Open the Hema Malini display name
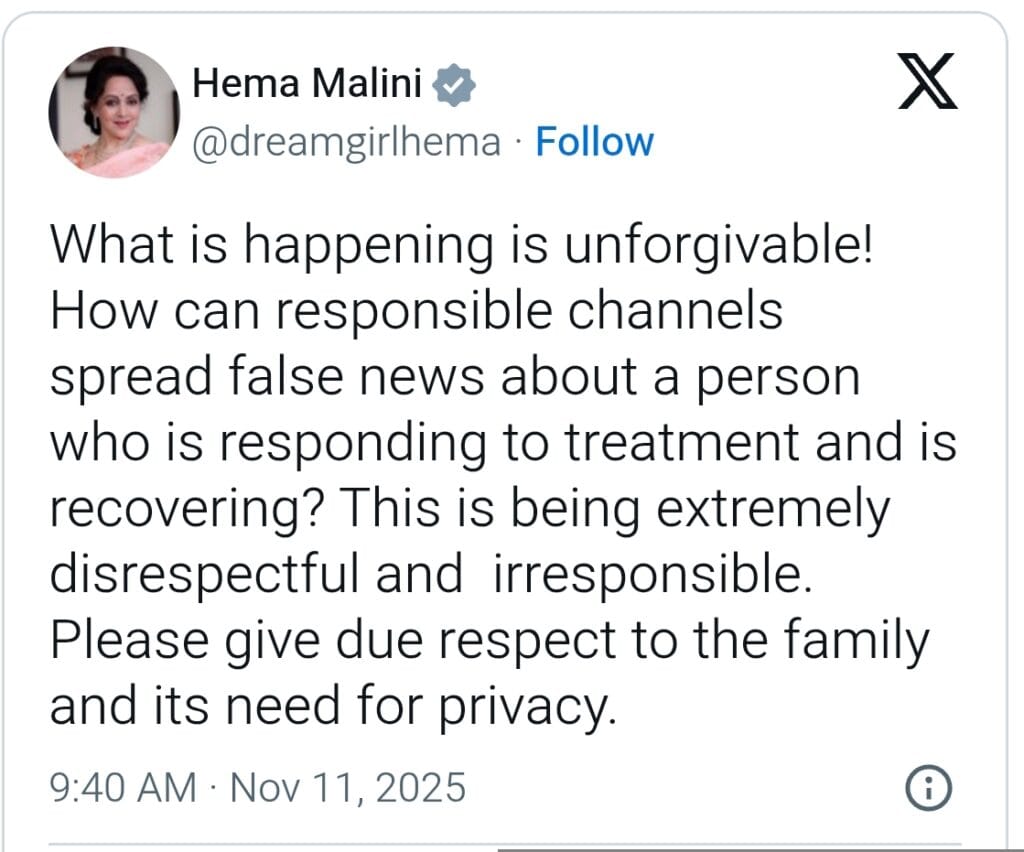The image size is (1024, 852). 307,86
